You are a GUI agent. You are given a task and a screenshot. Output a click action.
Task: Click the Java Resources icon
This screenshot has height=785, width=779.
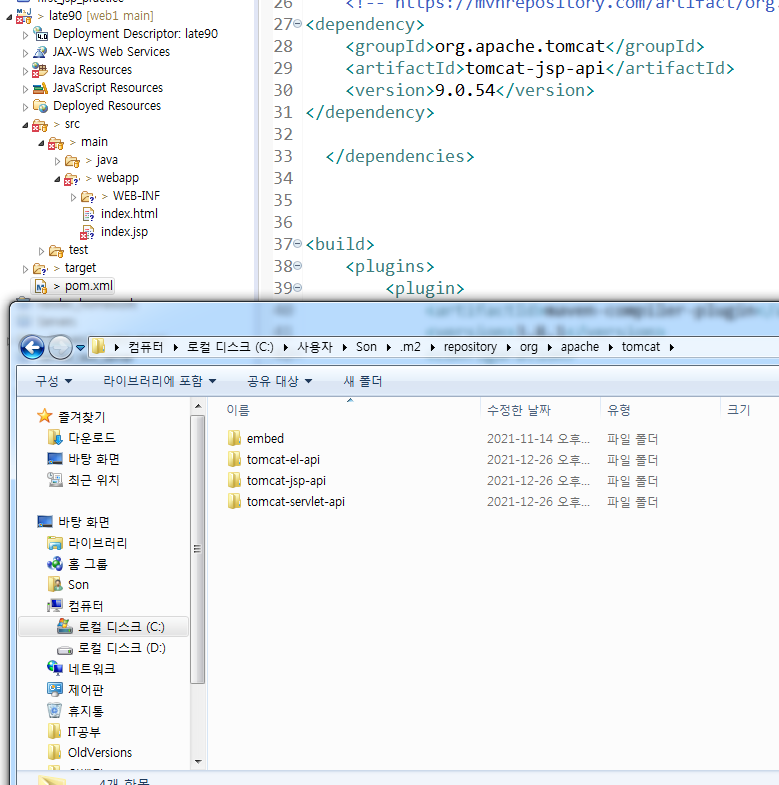(40, 70)
